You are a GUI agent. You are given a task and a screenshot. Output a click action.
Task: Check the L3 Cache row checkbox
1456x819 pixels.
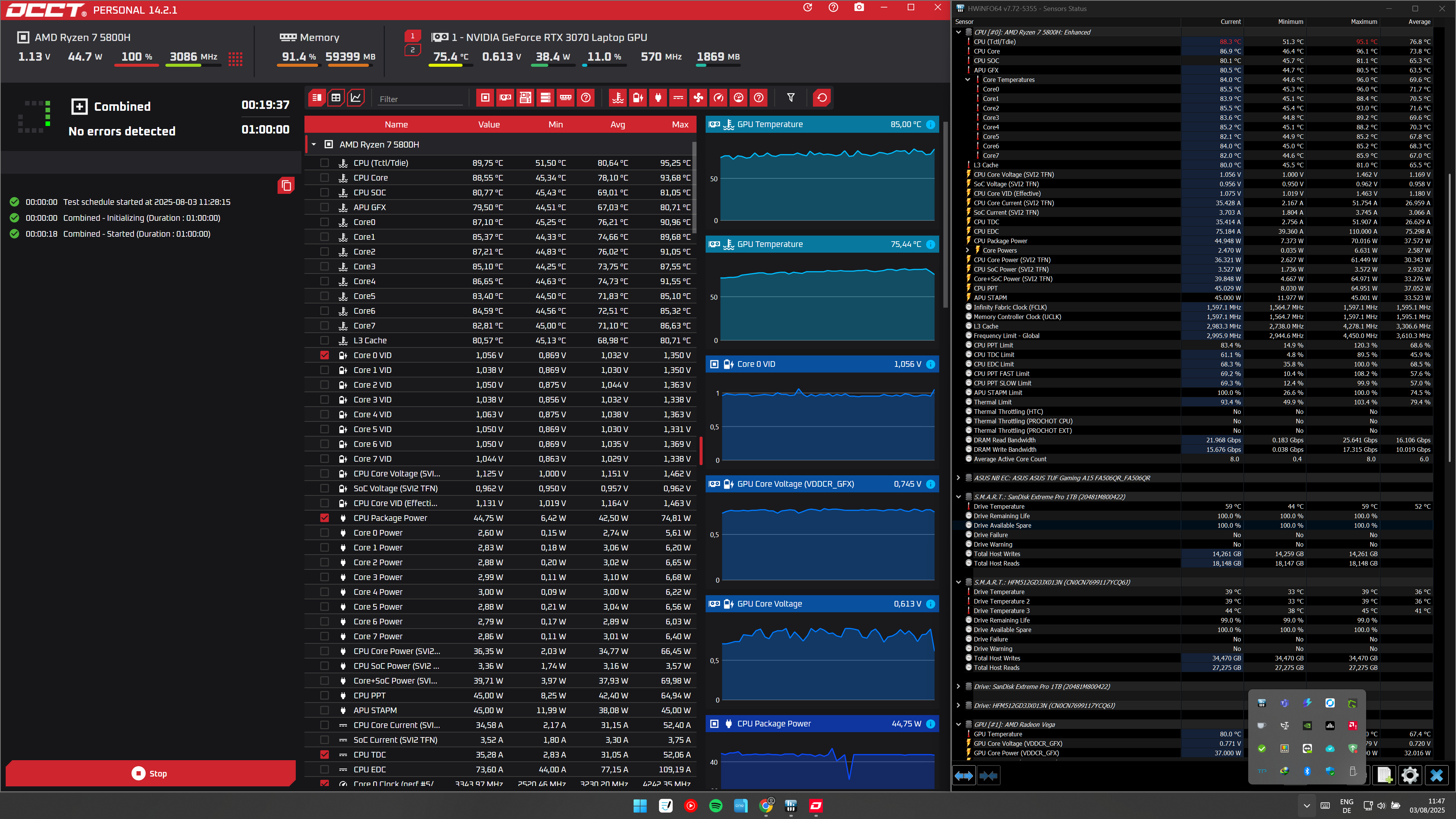coord(325,341)
